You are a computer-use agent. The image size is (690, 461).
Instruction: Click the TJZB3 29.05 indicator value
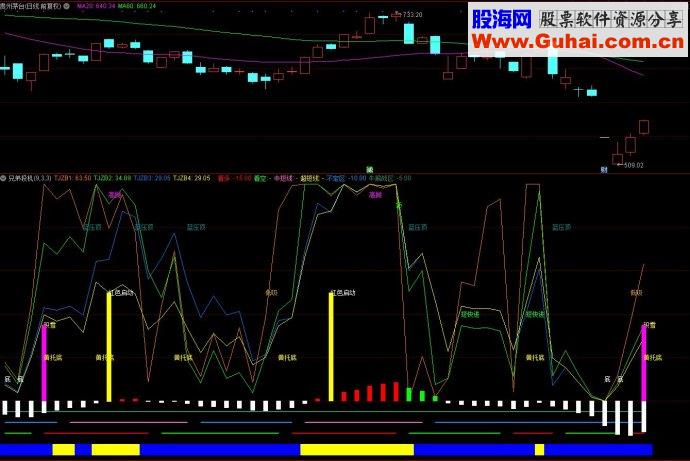click(152, 178)
